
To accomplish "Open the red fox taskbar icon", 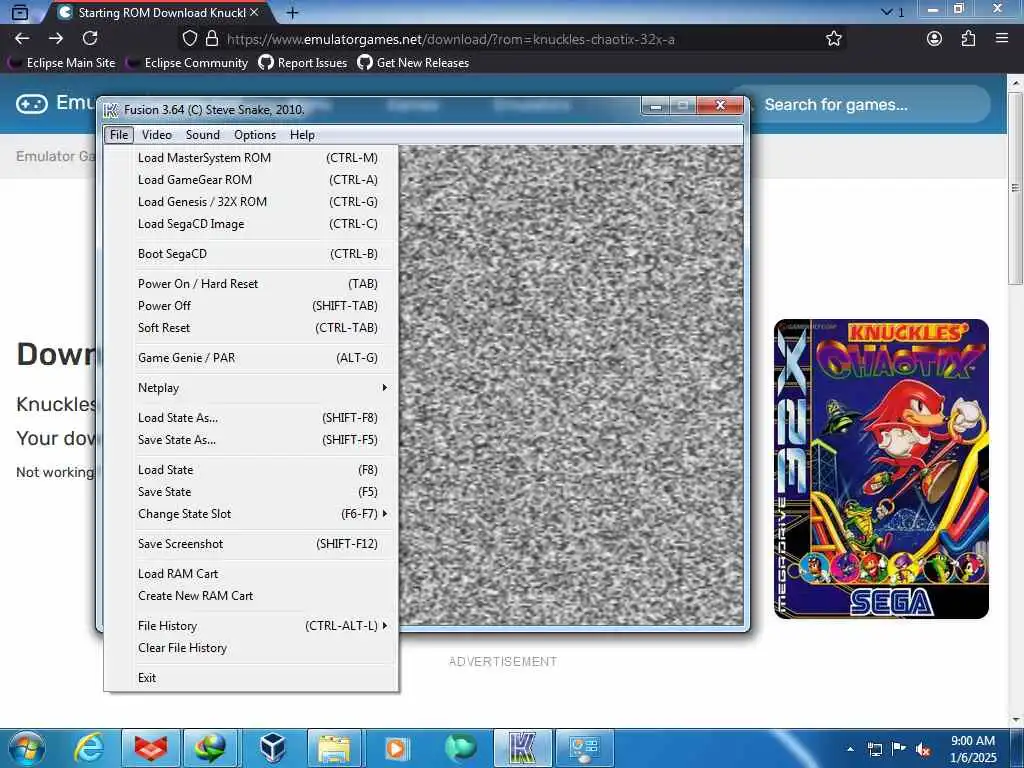I will click(x=151, y=748).
